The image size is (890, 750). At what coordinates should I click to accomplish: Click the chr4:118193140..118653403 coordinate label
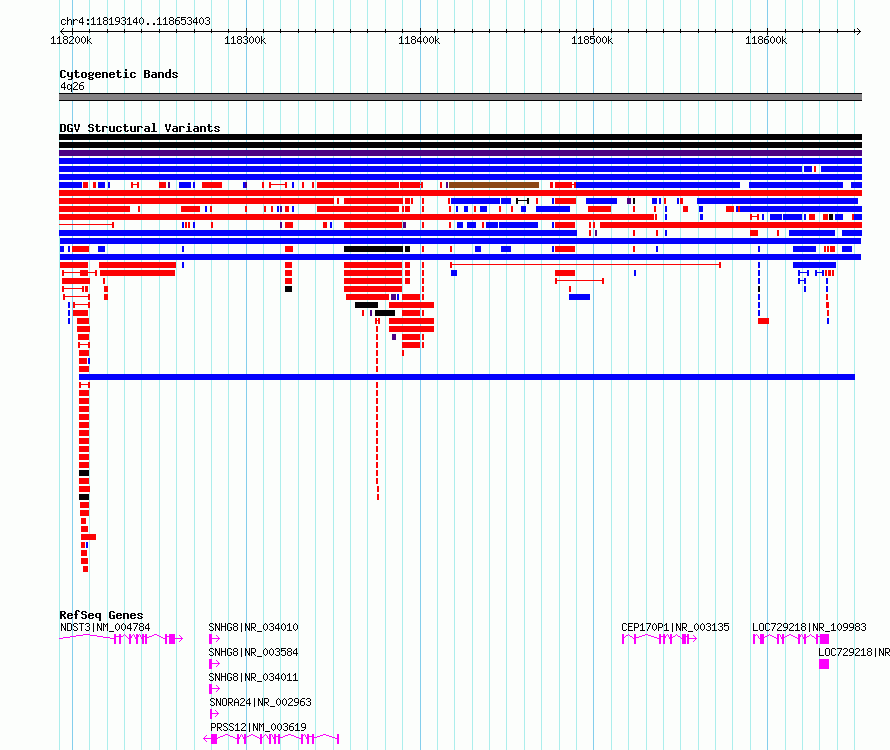[135, 21]
